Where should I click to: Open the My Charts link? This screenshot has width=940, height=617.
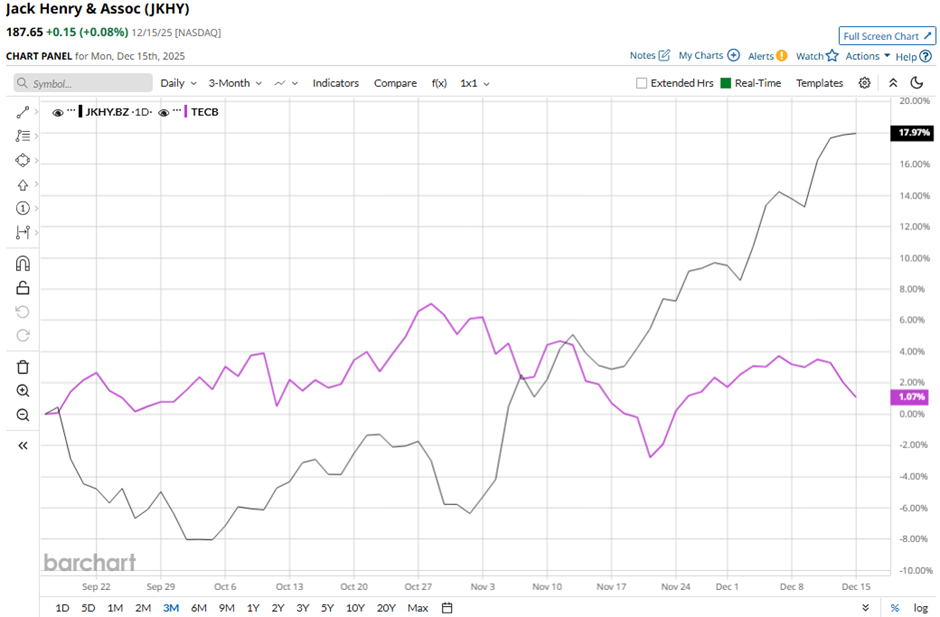click(x=701, y=55)
